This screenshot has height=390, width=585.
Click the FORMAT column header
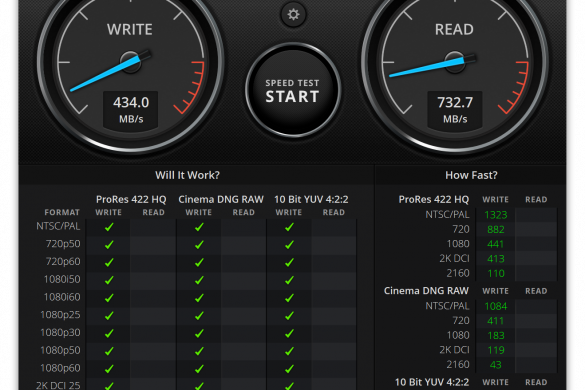pyautogui.click(x=62, y=212)
